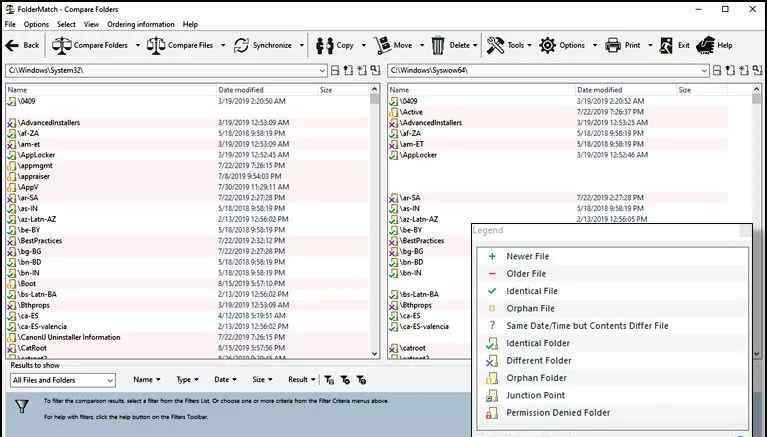Open the Type filter criteria dropdown
767x437 pixels.
187,380
